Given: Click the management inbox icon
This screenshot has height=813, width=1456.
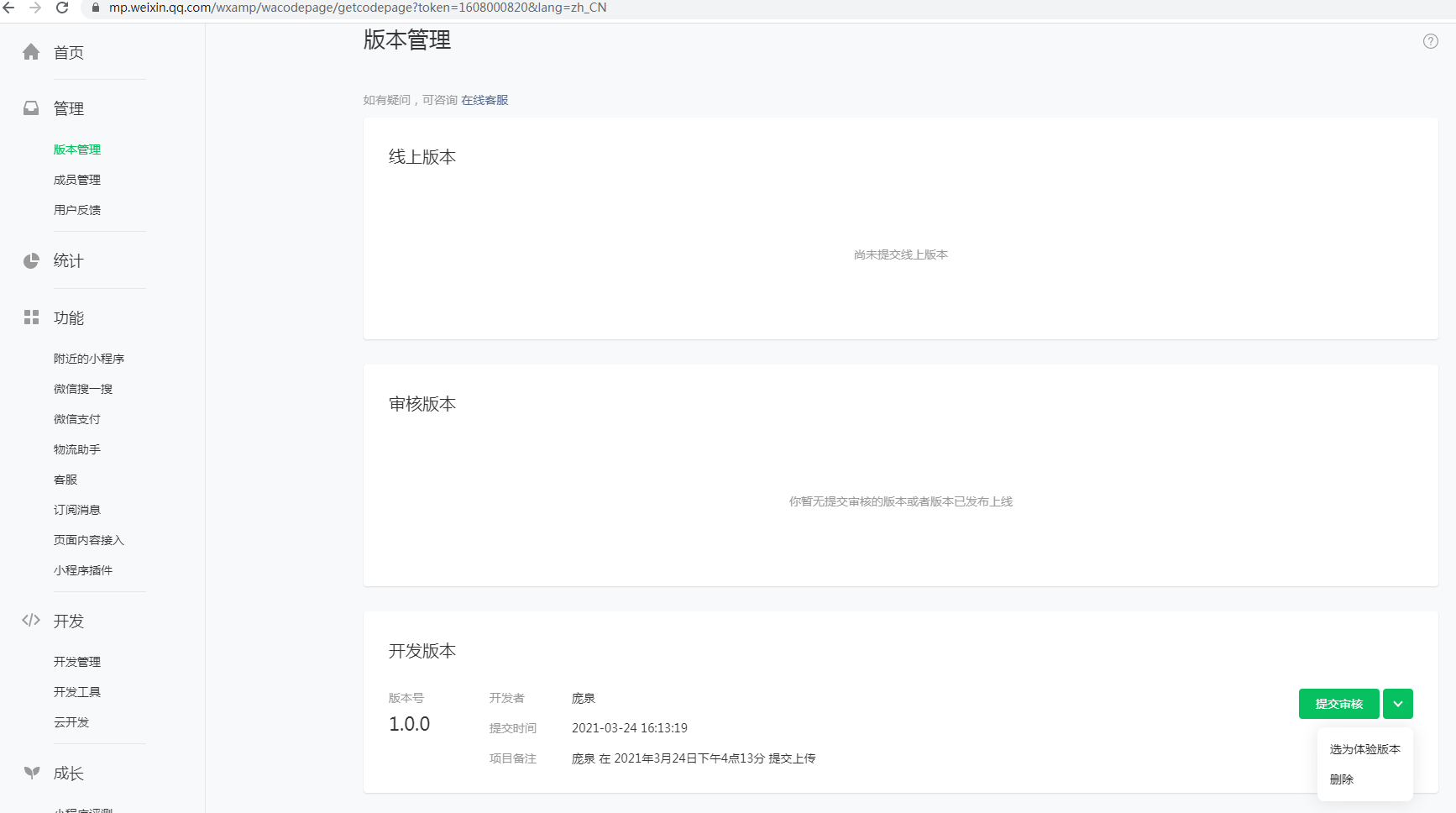Looking at the screenshot, I should click(31, 108).
